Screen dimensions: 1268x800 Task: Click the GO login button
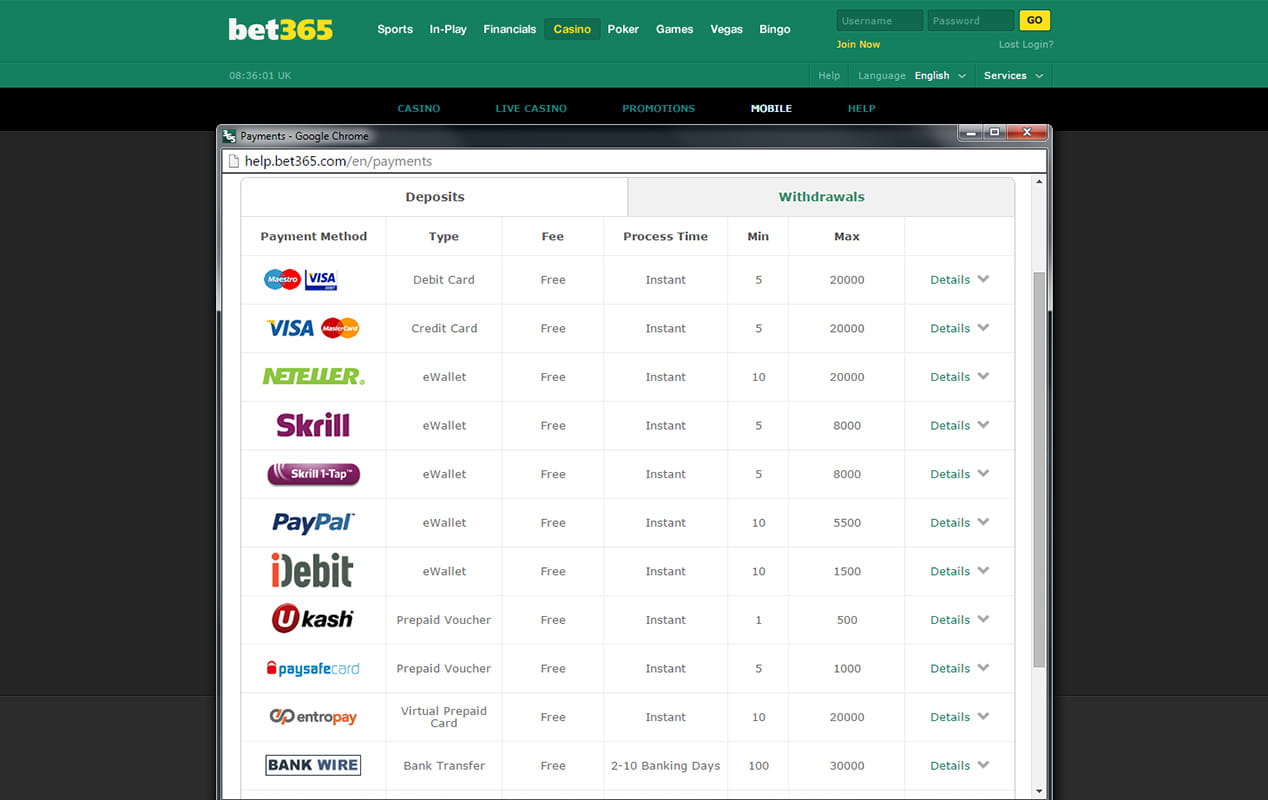(1035, 20)
